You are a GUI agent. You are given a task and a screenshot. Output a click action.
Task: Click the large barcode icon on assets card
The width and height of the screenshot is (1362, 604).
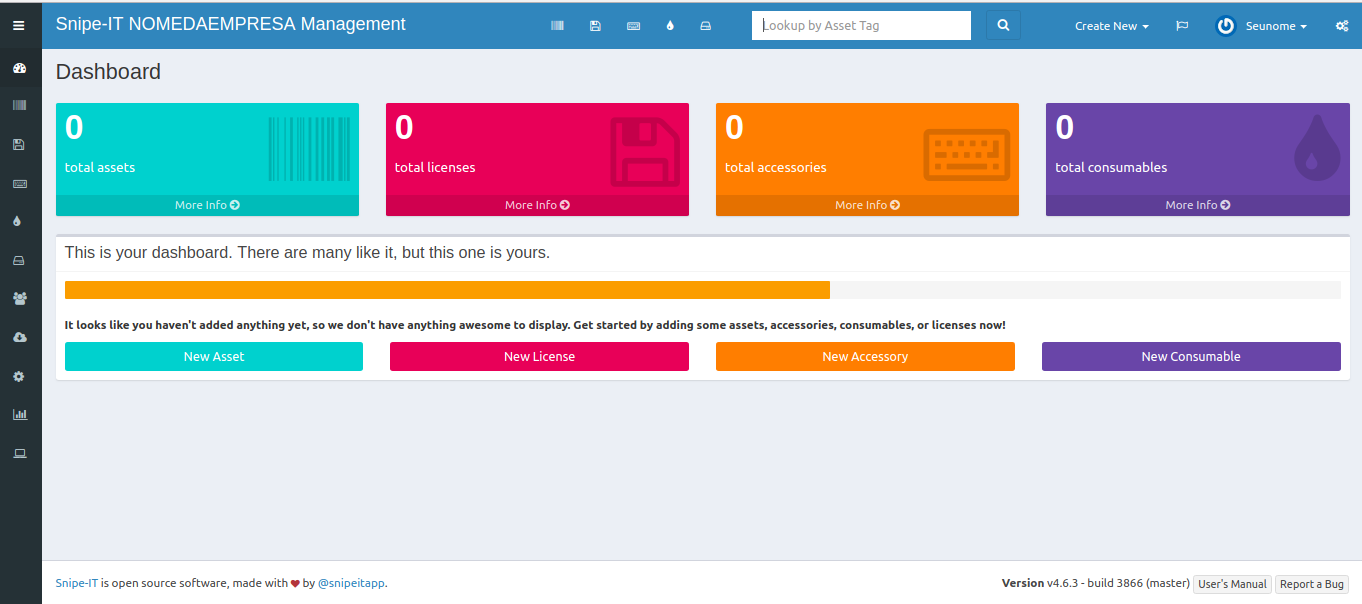309,149
